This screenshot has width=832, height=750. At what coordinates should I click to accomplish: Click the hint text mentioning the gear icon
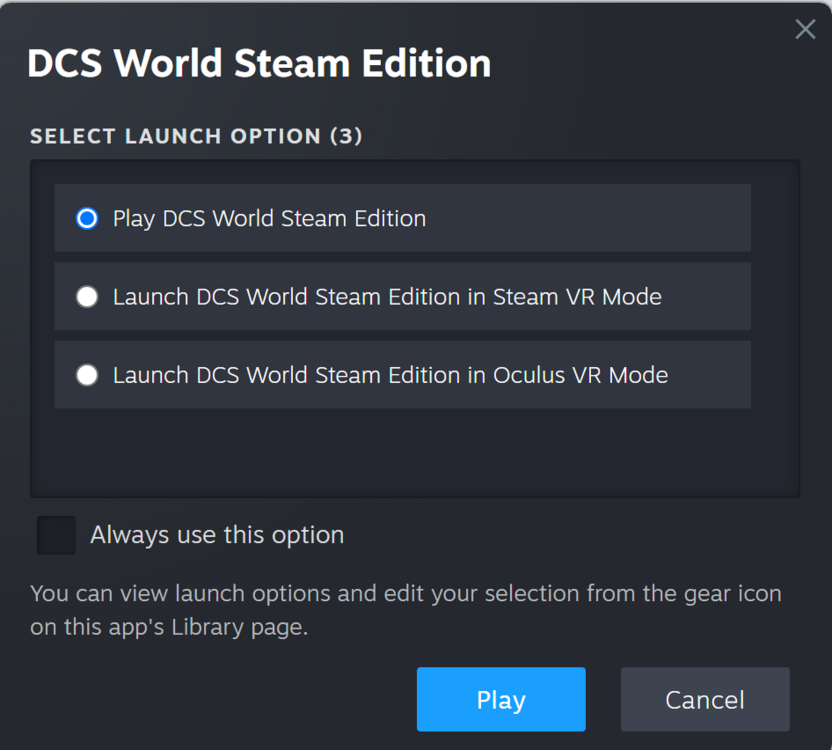[x=405, y=594]
